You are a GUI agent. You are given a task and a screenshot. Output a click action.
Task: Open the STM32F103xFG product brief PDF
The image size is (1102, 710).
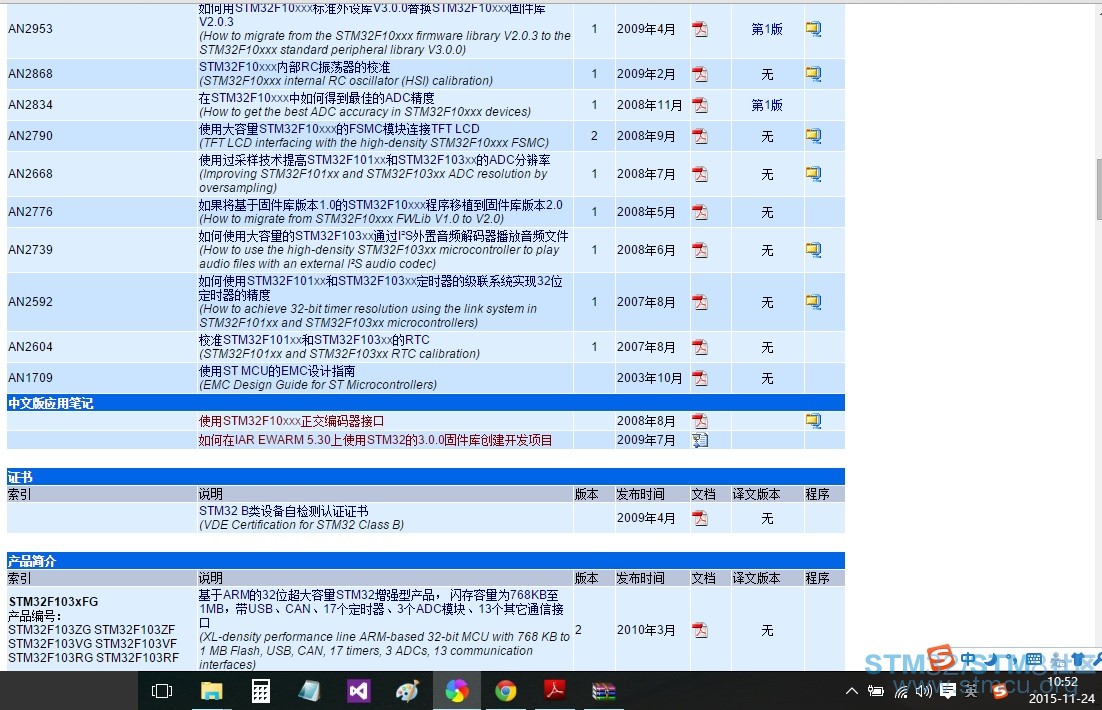[x=700, y=630]
